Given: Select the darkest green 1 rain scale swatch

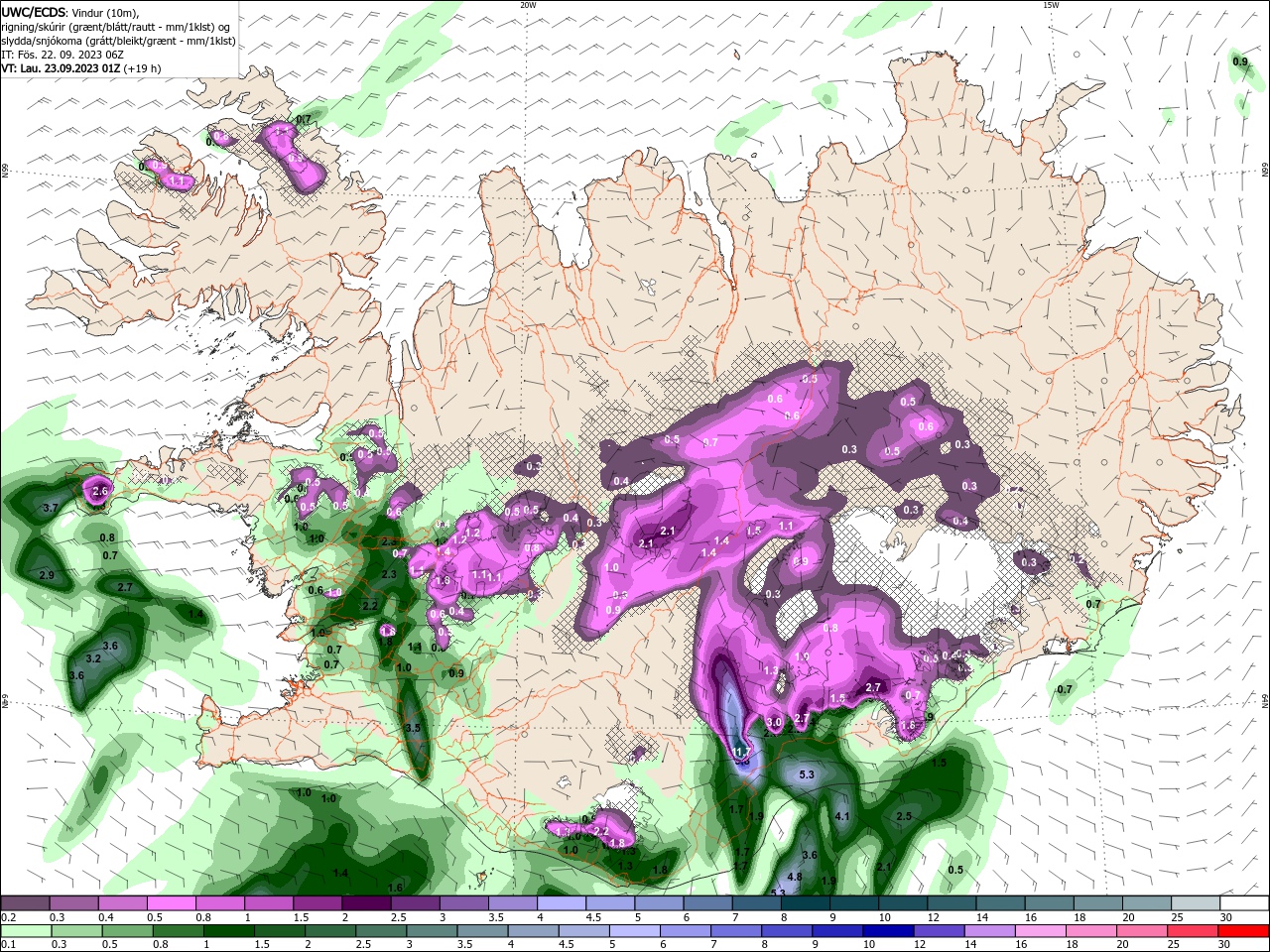Looking at the screenshot, I should [x=228, y=931].
